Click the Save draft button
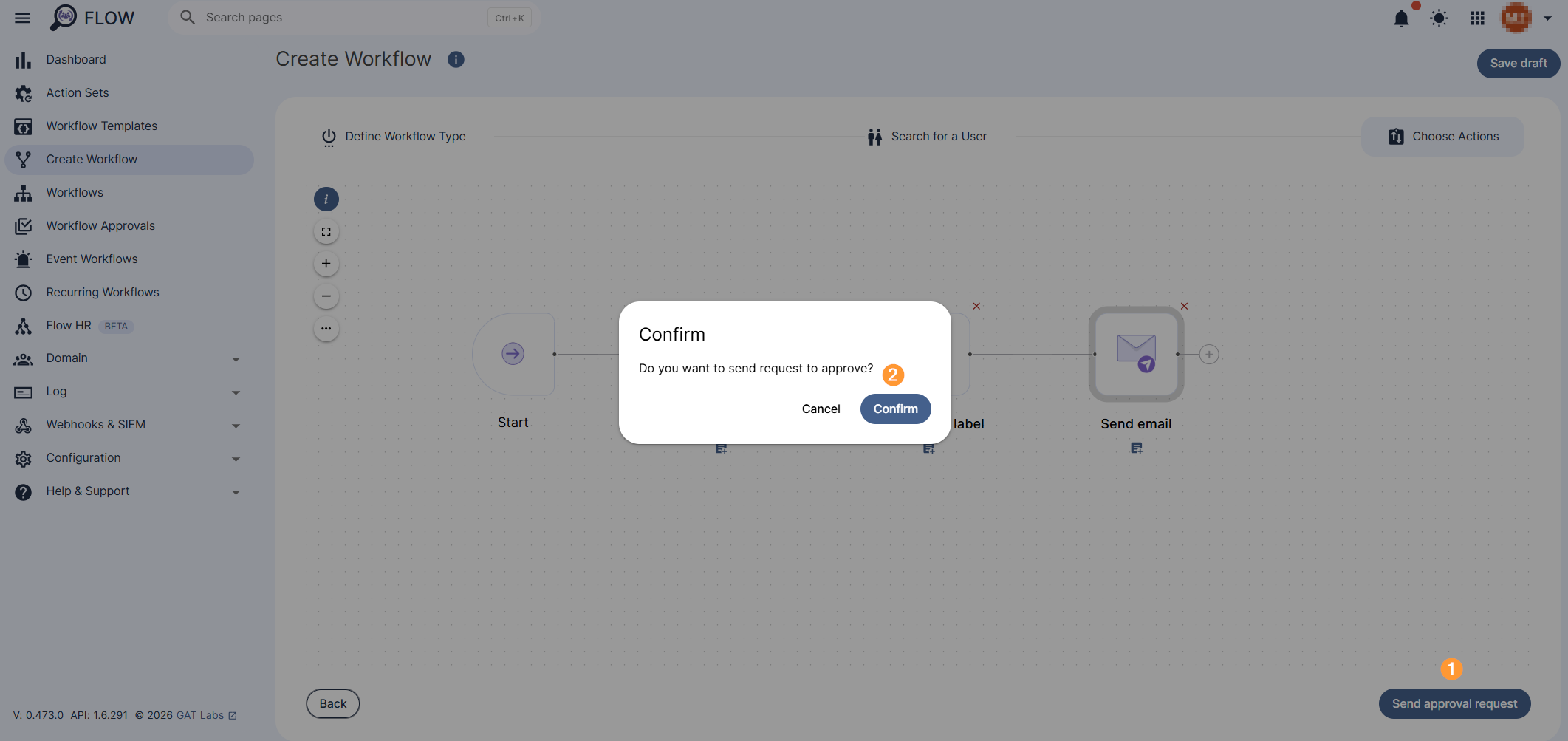The width and height of the screenshot is (1568, 741). pyautogui.click(x=1519, y=64)
